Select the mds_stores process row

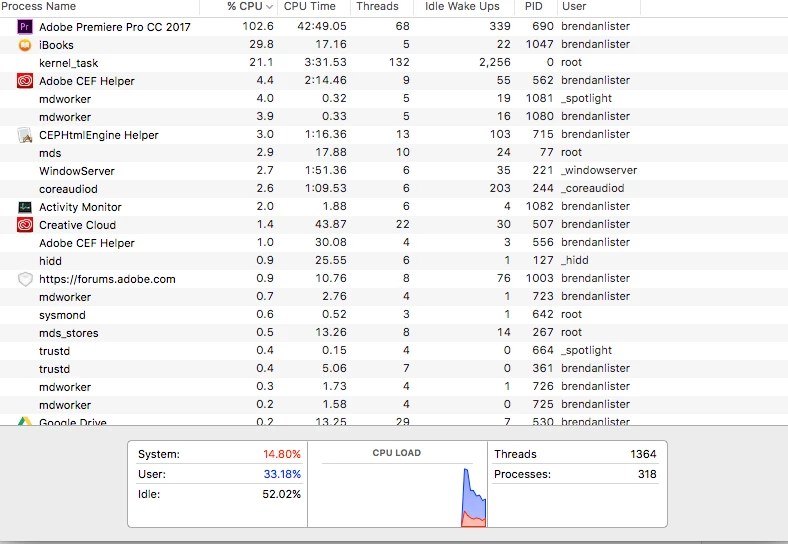[x=394, y=333]
